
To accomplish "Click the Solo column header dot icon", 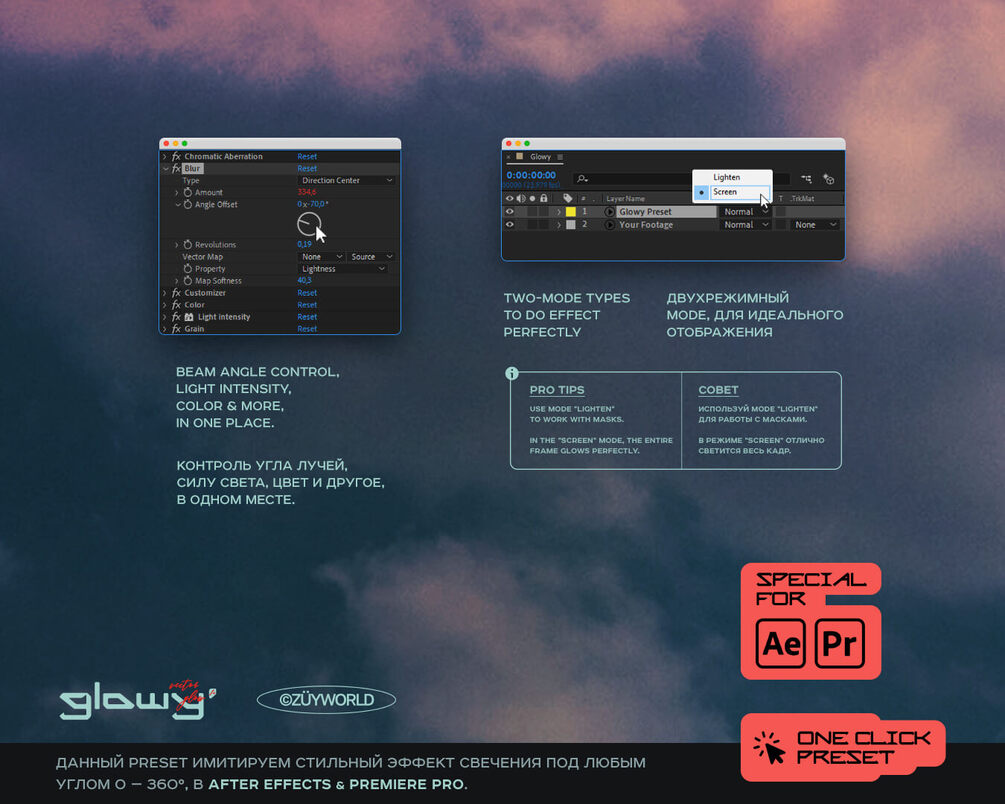I will coord(532,199).
